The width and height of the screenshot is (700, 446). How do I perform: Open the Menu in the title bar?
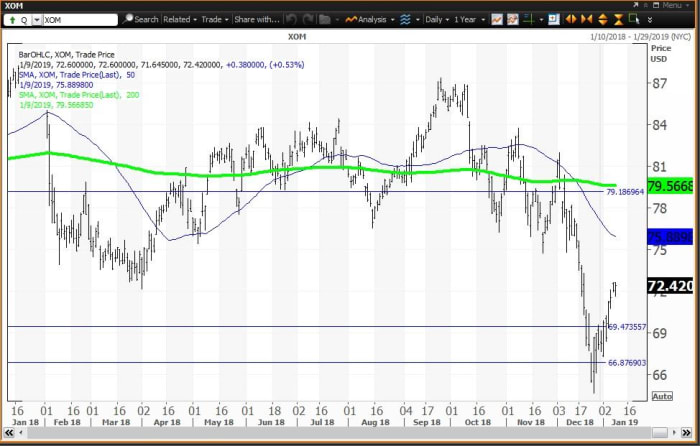coord(669,5)
